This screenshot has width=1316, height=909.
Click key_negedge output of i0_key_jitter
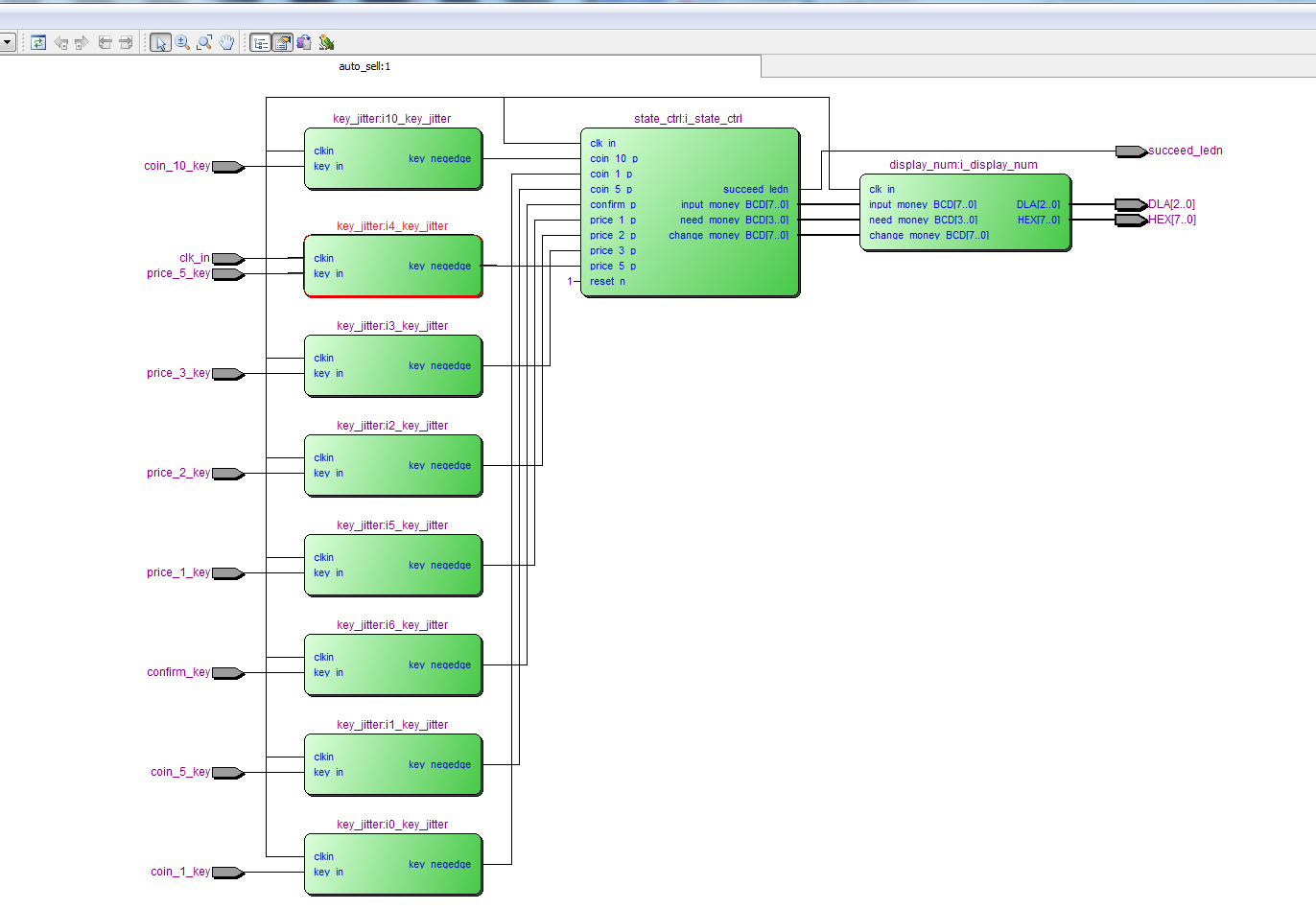[x=439, y=865]
